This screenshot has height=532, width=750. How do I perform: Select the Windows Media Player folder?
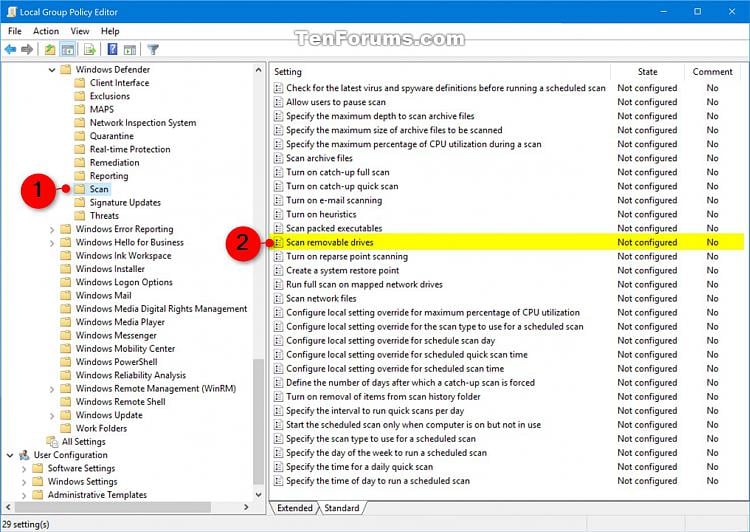coord(120,322)
